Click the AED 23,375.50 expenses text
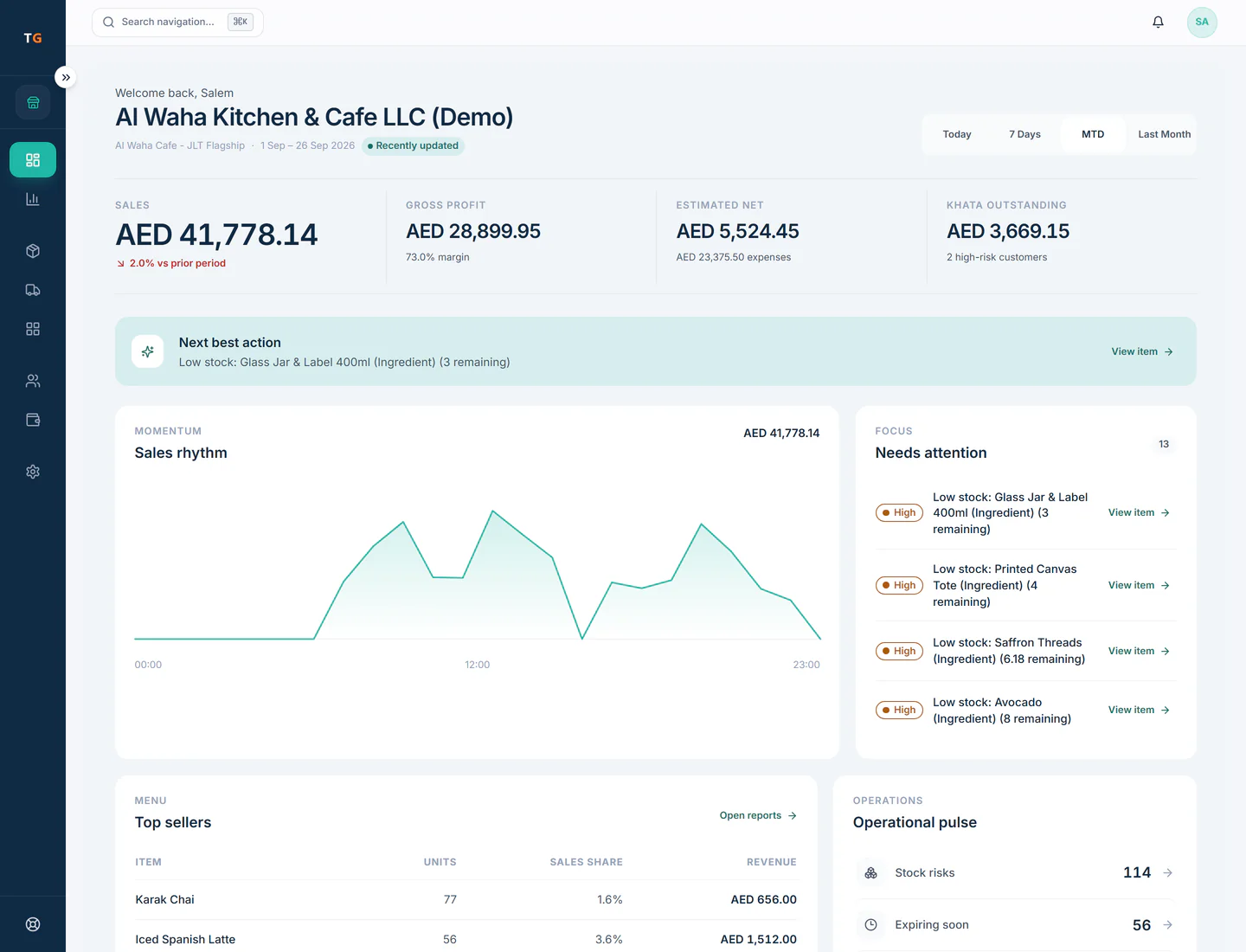This screenshot has height=952, width=1246. coord(734,257)
